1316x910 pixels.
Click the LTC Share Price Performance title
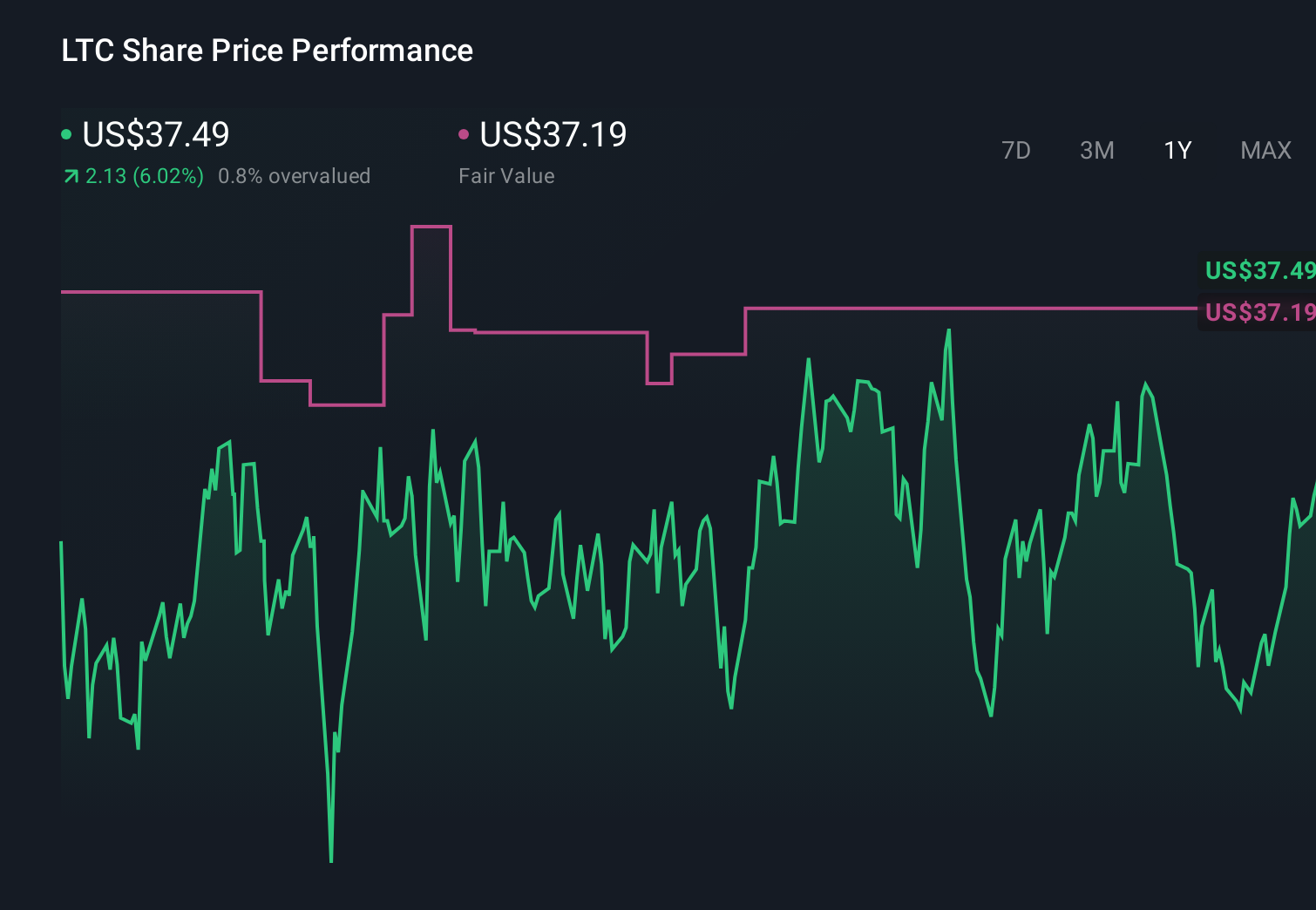267,51
